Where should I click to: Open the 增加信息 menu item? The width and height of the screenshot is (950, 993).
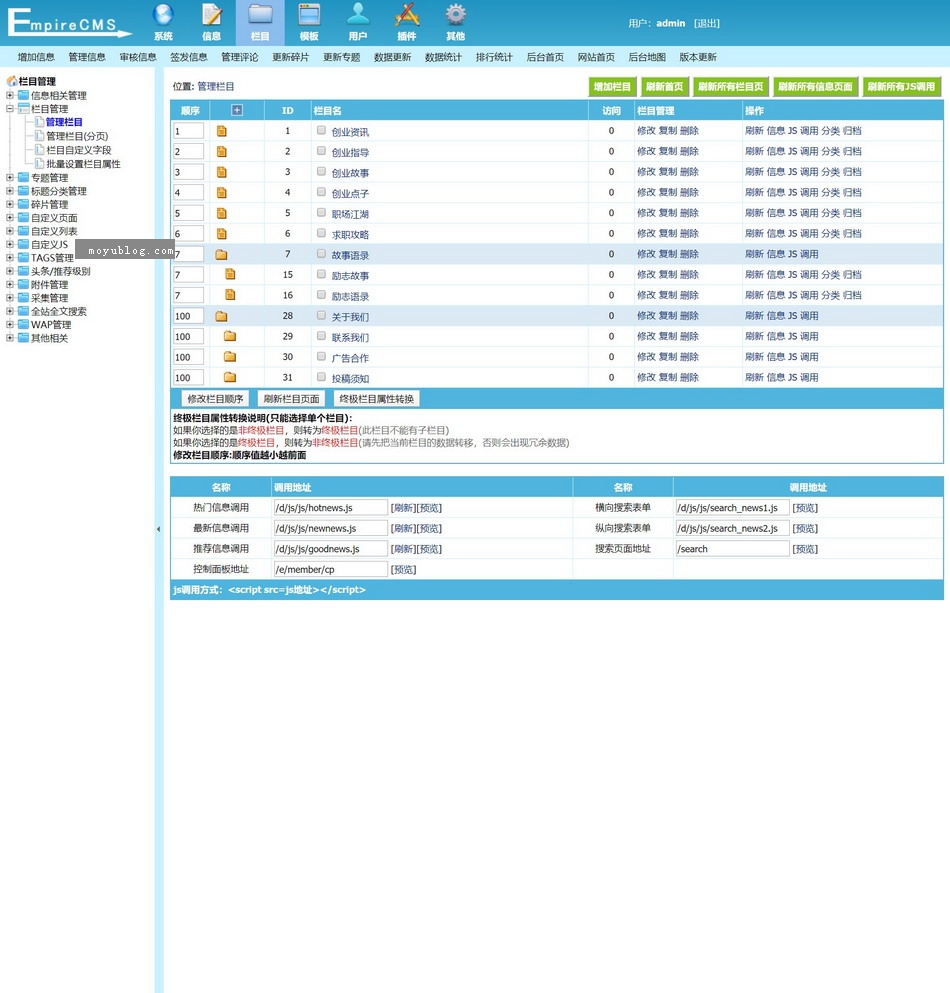tap(36, 57)
